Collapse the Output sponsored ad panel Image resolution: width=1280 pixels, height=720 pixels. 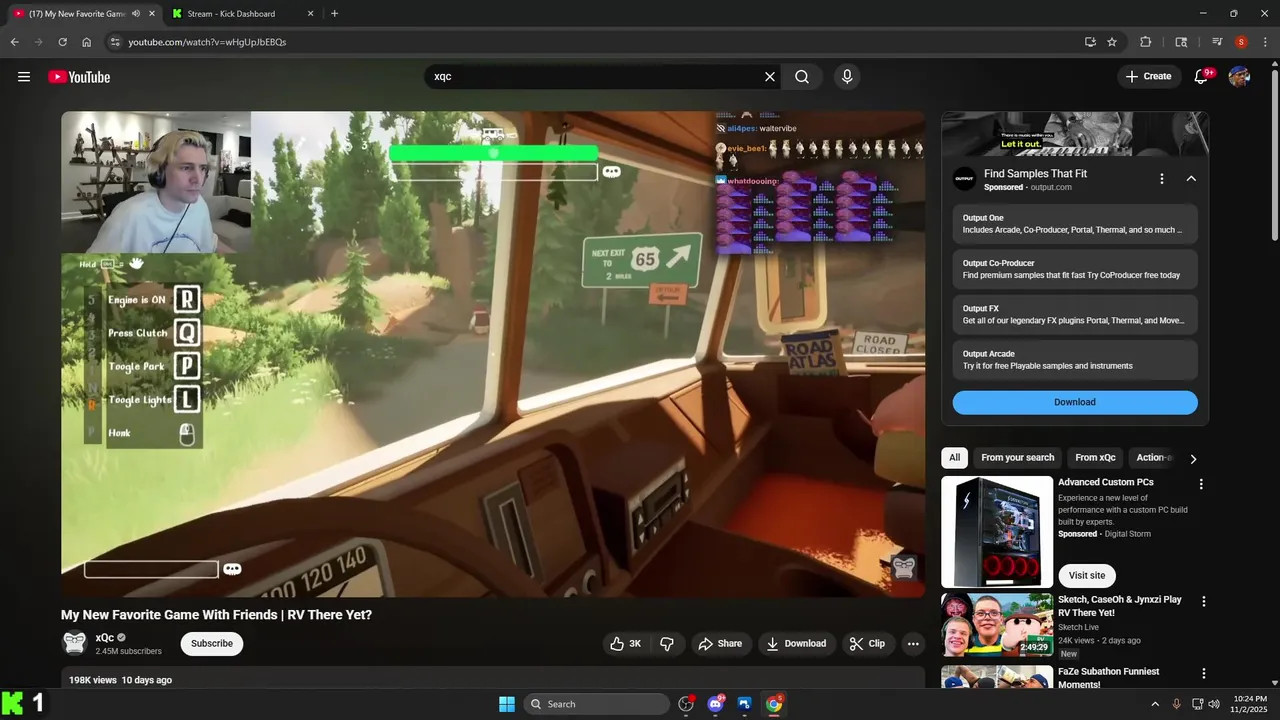click(x=1191, y=179)
